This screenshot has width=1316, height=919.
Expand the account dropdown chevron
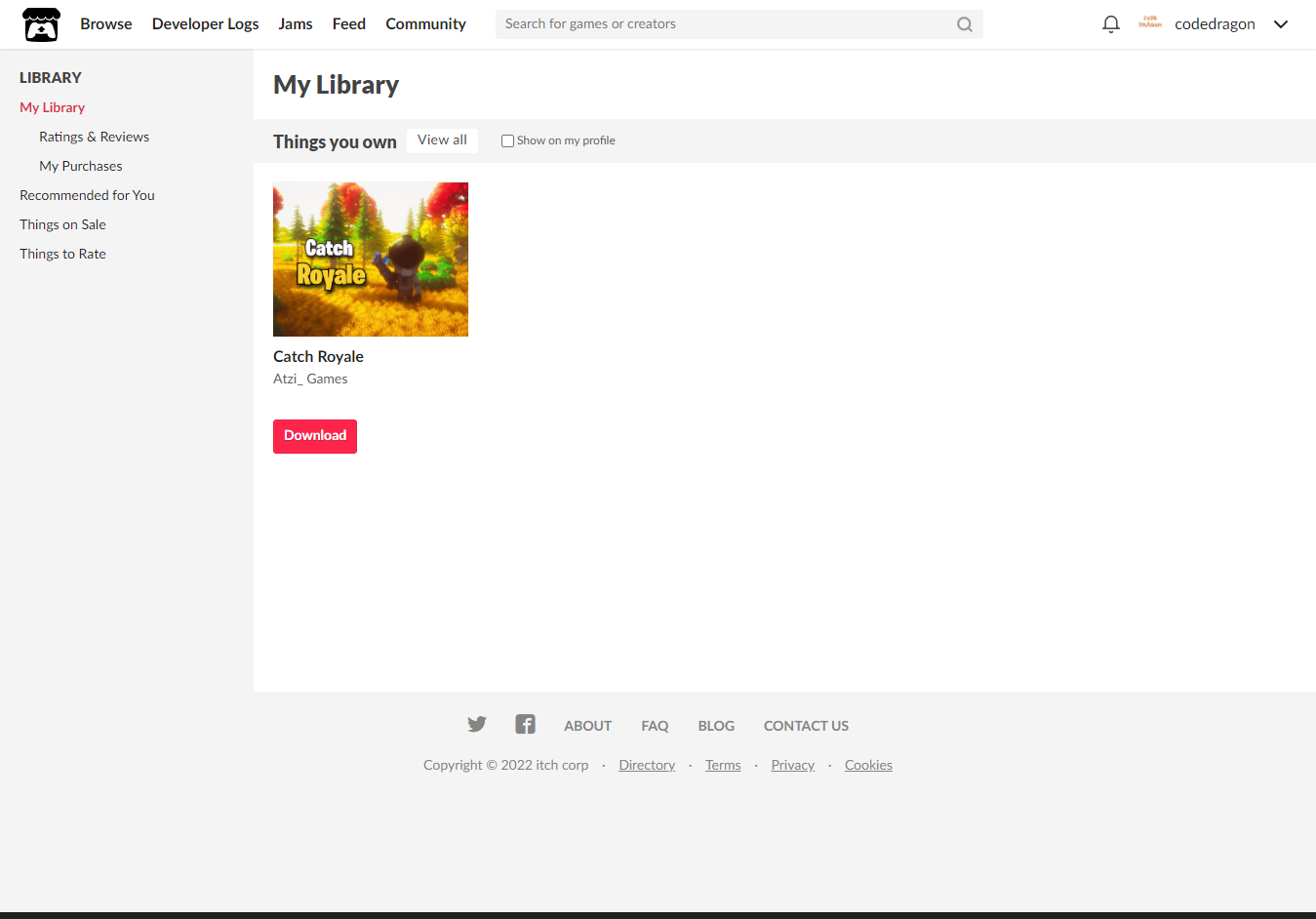coord(1281,24)
